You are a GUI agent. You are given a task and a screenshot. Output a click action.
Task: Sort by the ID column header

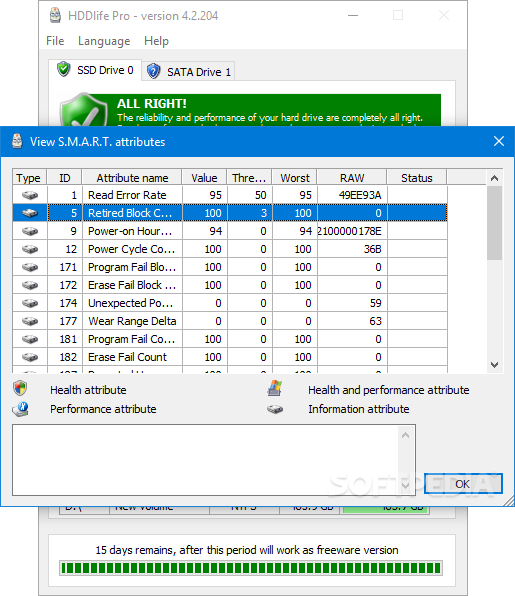coord(64,178)
